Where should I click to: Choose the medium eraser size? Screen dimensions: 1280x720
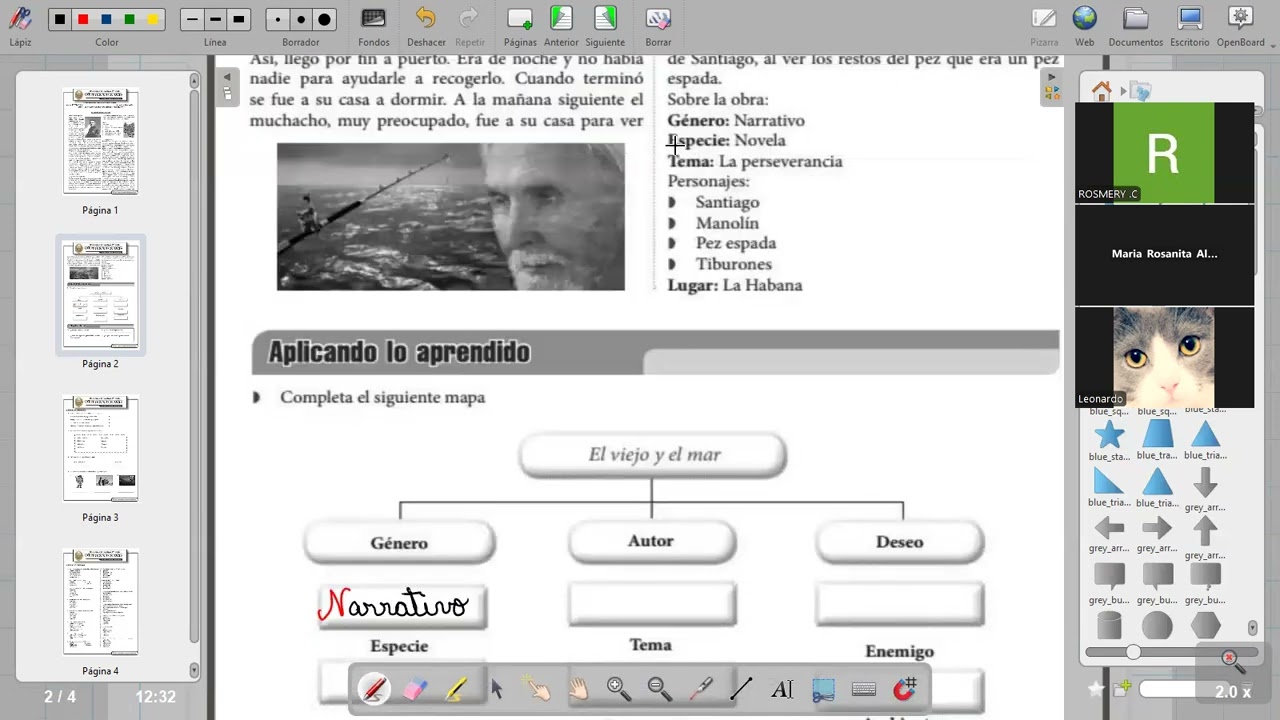[x=301, y=20]
